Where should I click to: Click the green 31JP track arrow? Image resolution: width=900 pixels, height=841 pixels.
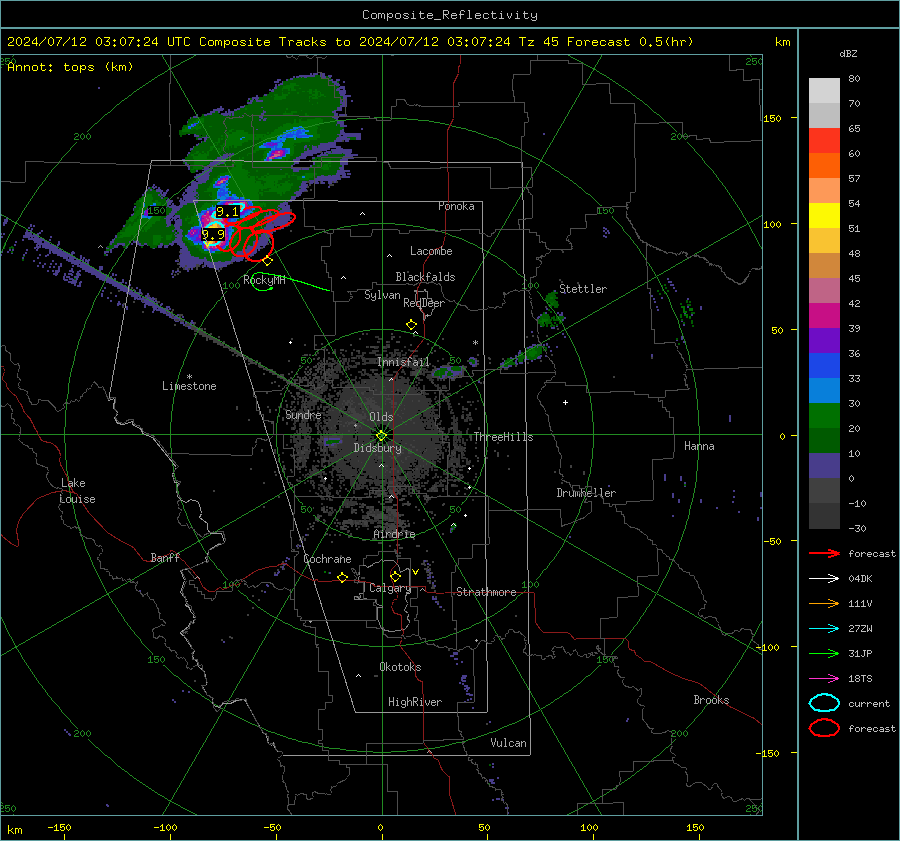pyautogui.click(x=824, y=653)
